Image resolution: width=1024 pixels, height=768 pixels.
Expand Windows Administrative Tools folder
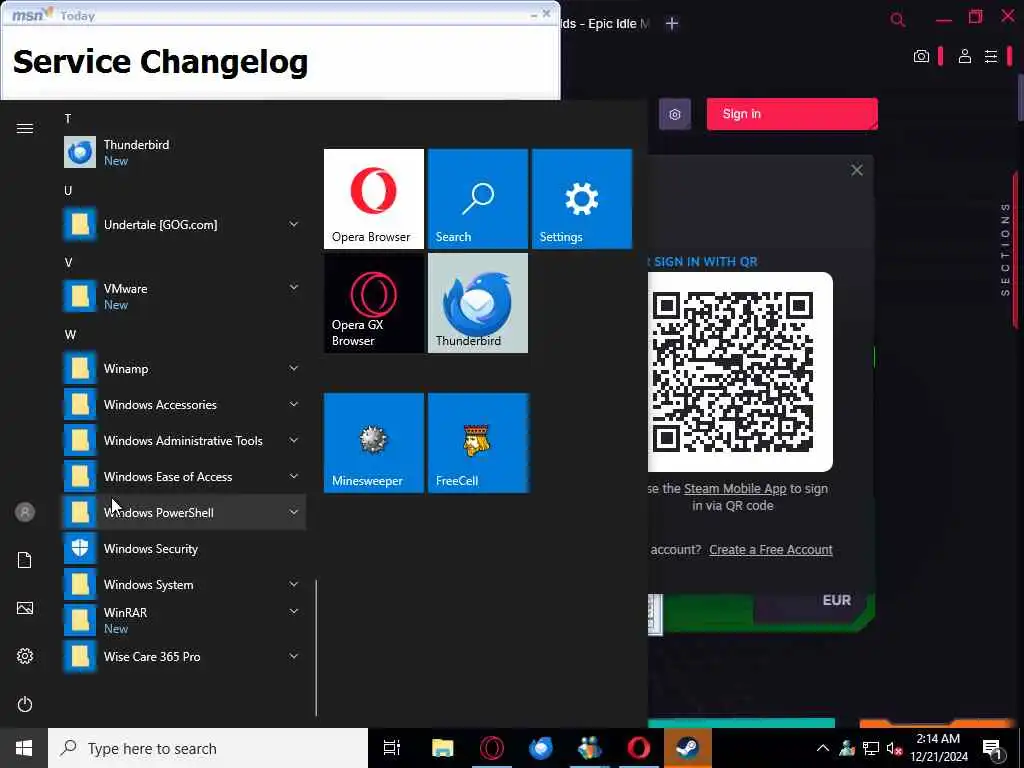point(184,440)
